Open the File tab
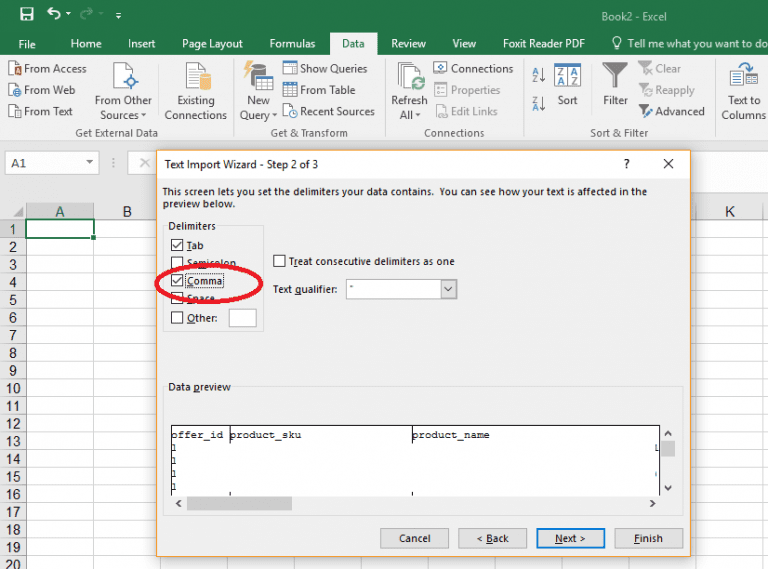 point(27,44)
